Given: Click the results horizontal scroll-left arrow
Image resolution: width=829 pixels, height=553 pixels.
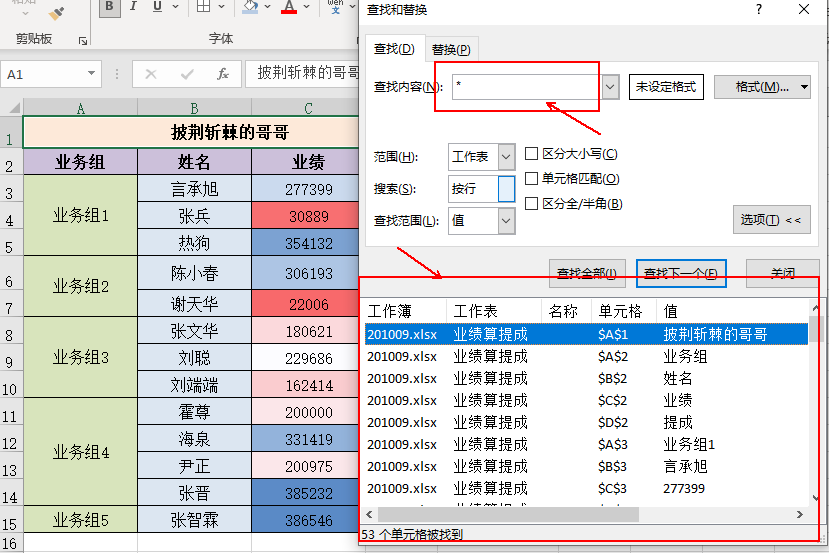Looking at the screenshot, I should click(x=370, y=514).
